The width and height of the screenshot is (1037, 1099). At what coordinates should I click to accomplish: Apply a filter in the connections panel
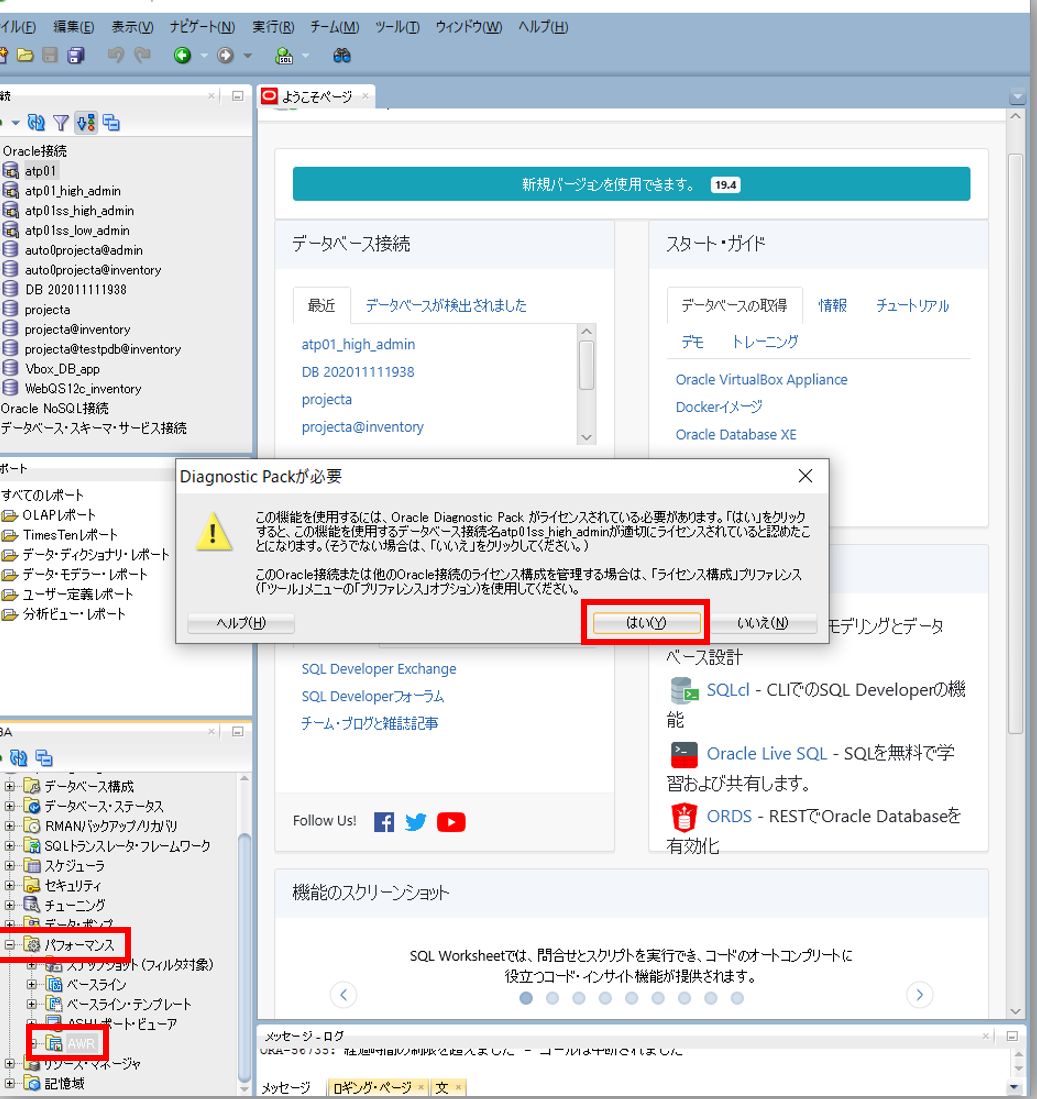61,122
